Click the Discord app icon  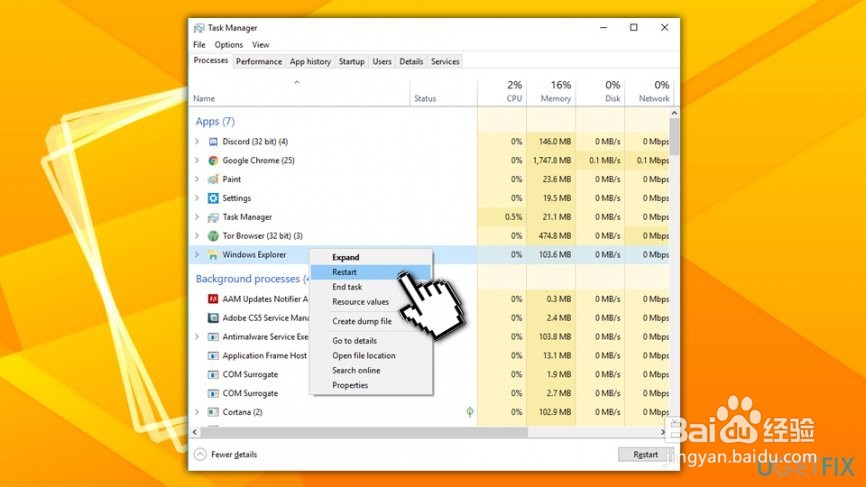point(213,142)
